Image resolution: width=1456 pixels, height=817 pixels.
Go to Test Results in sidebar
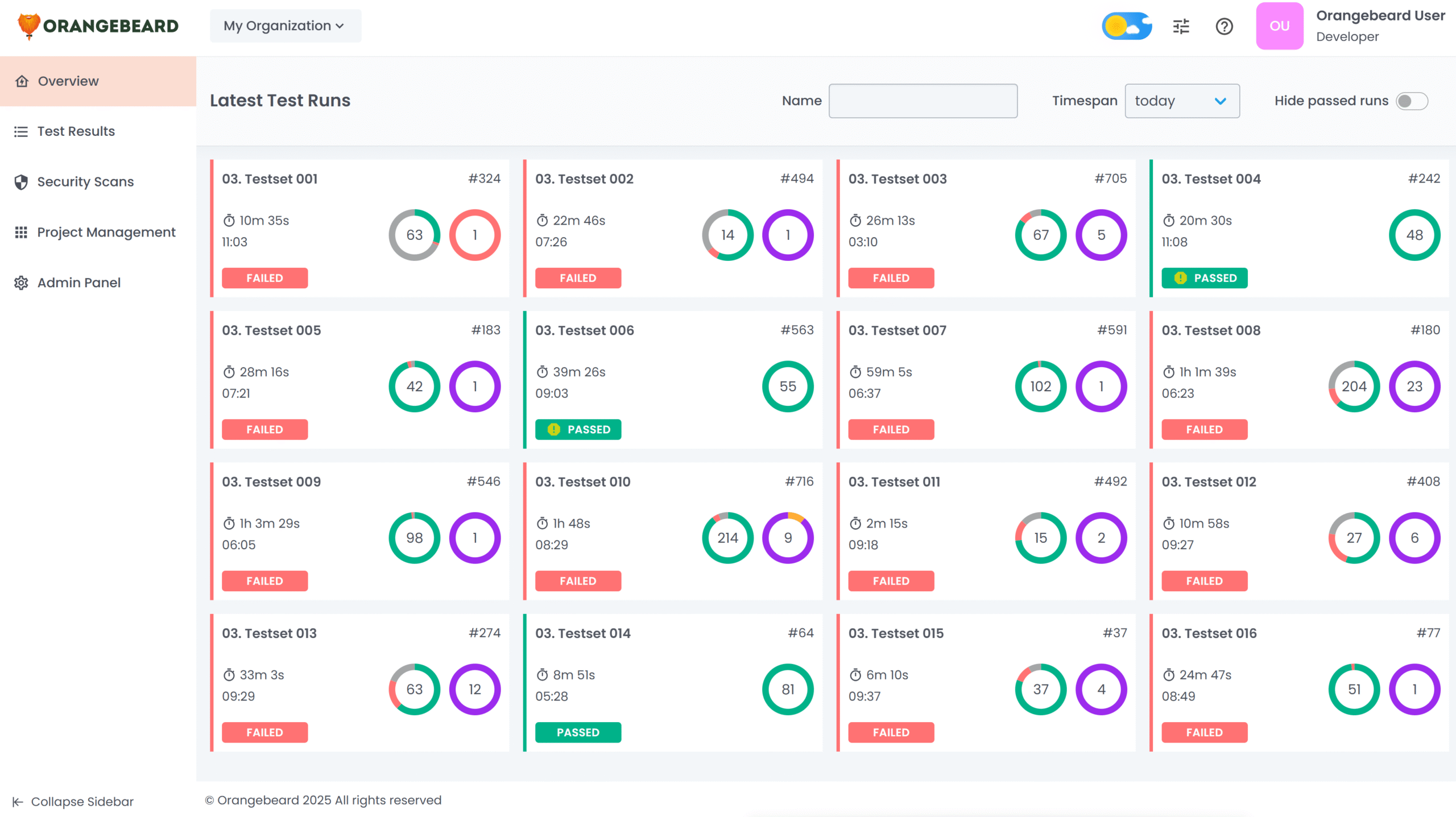(x=76, y=131)
